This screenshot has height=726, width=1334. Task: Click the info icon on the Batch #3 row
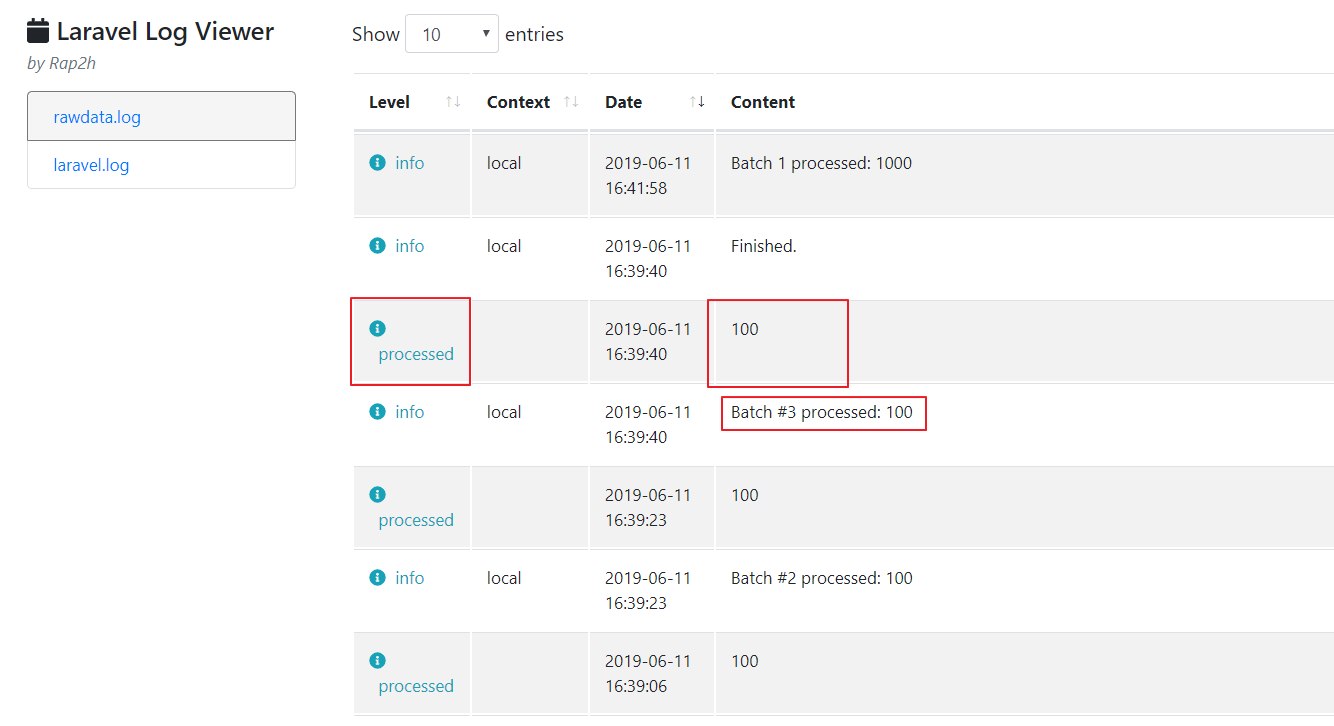[377, 411]
